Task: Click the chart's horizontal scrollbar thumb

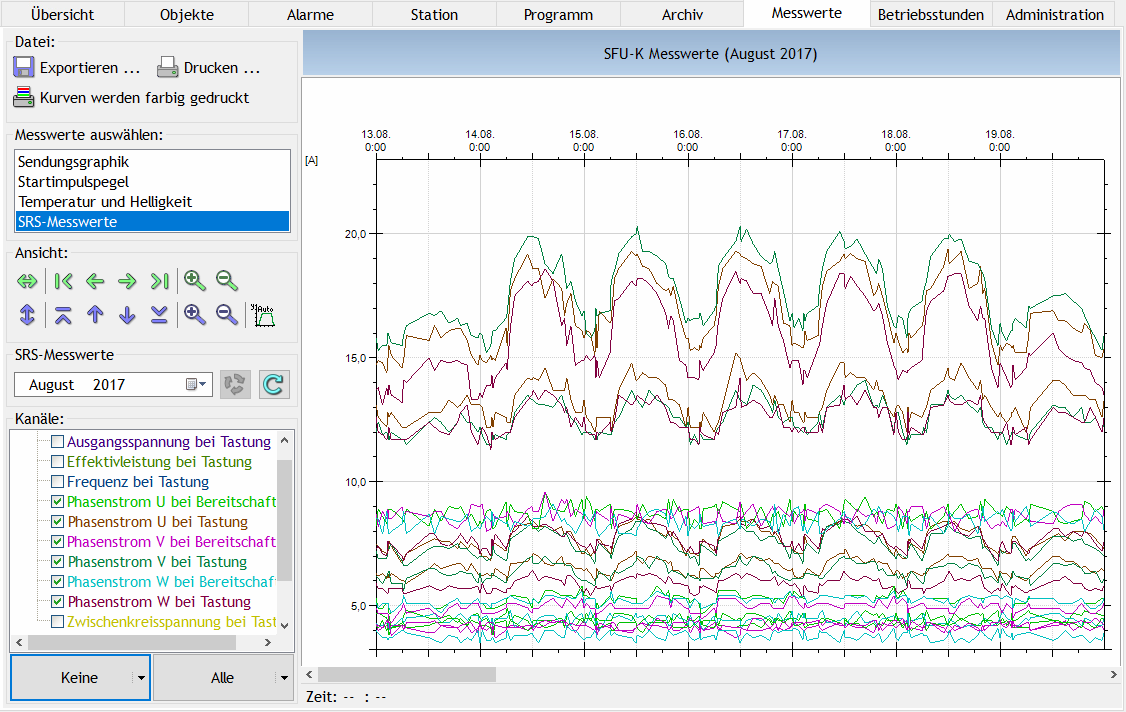Action: pos(406,675)
